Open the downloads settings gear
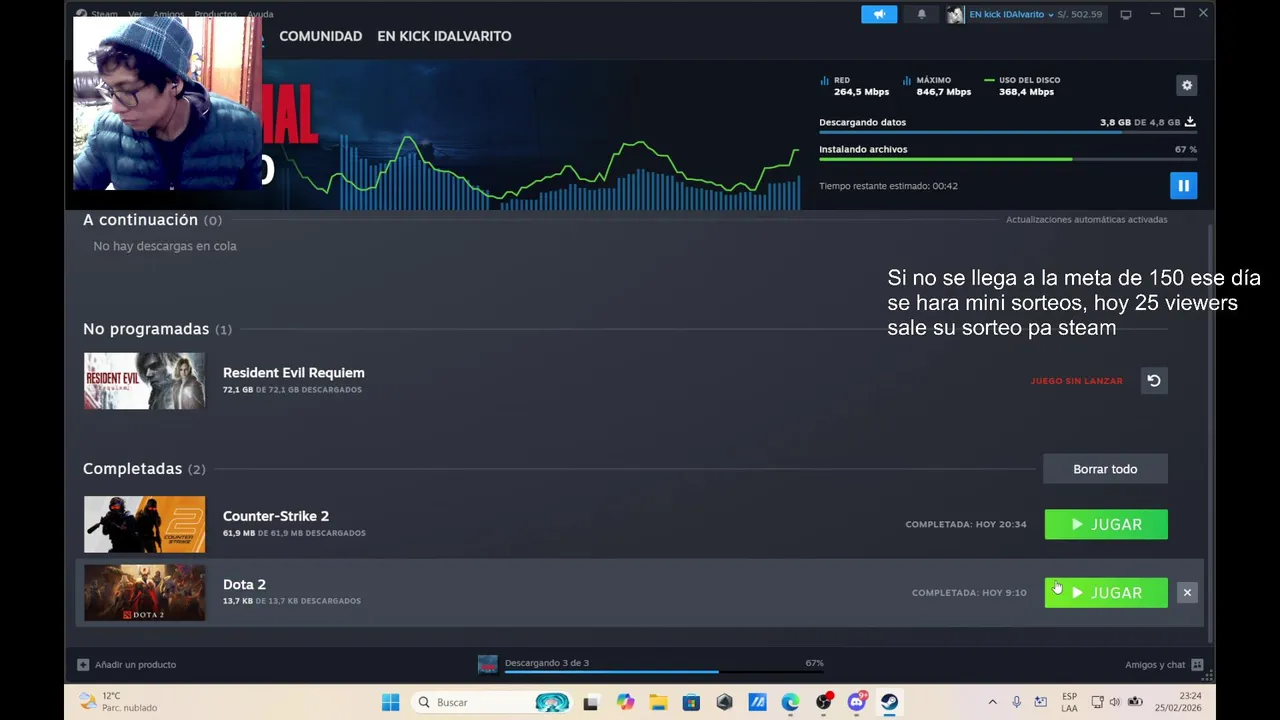This screenshot has height=720, width=1280. [1187, 85]
